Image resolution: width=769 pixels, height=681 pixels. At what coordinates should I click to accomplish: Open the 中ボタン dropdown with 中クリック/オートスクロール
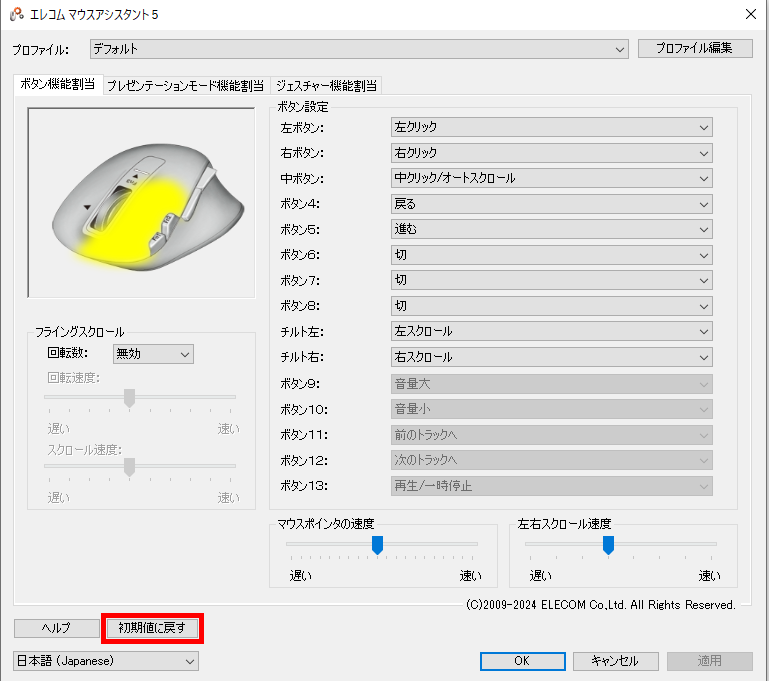[551, 178]
